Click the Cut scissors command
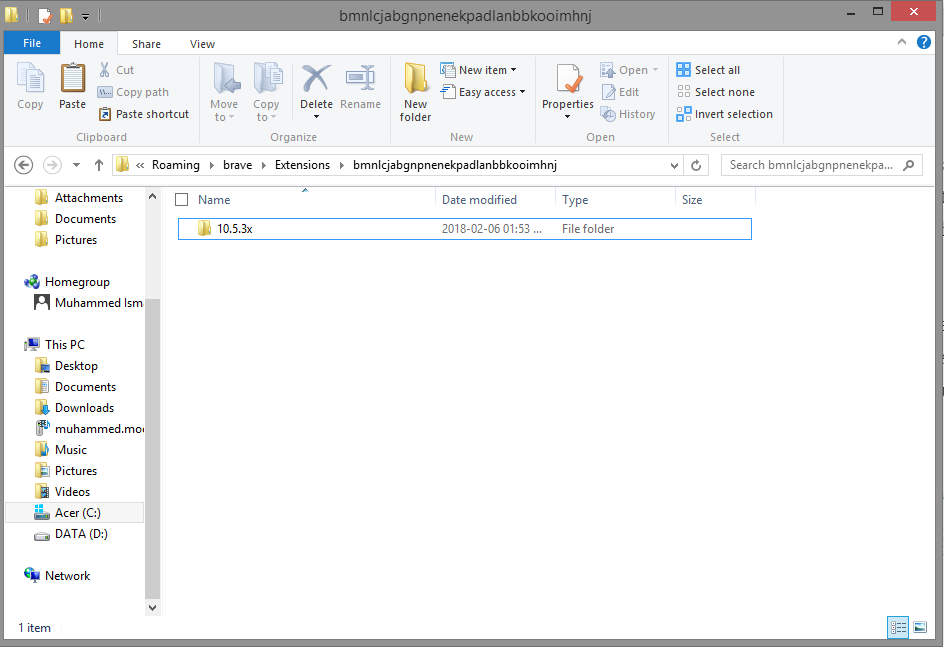The height and width of the screenshot is (647, 944). 116,70
